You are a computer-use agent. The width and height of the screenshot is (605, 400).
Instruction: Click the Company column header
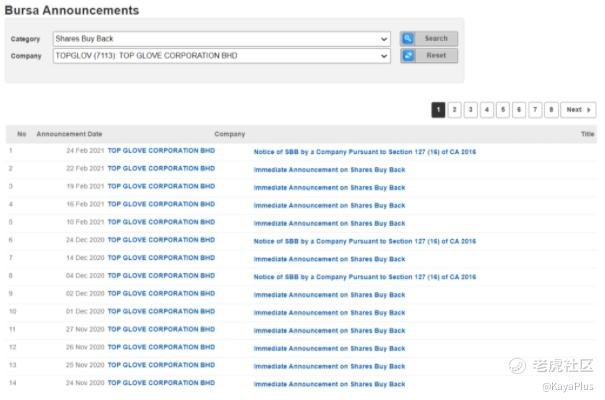[x=230, y=134]
